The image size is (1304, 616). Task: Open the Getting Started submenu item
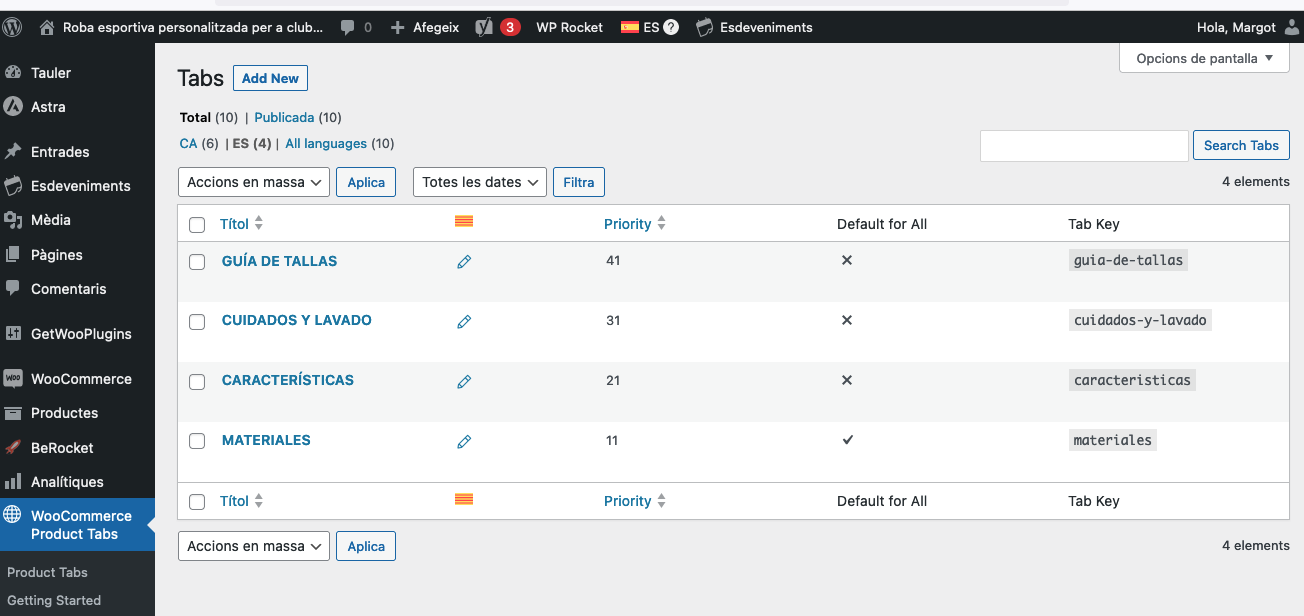coord(54,600)
